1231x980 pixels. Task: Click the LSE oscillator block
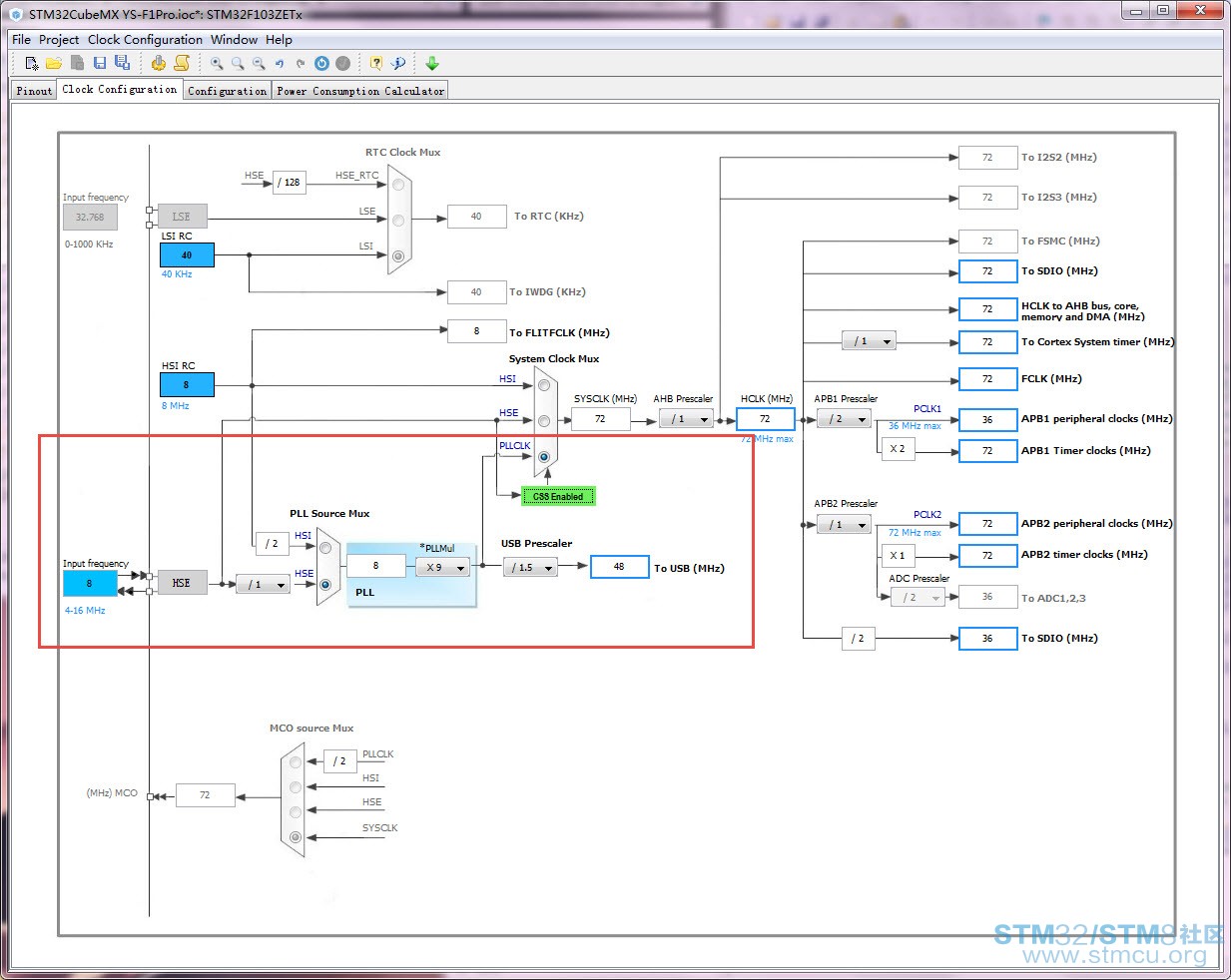pyautogui.click(x=182, y=217)
